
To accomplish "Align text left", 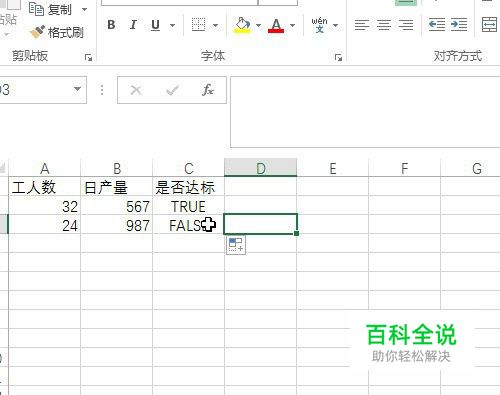I will pyautogui.click(x=362, y=25).
